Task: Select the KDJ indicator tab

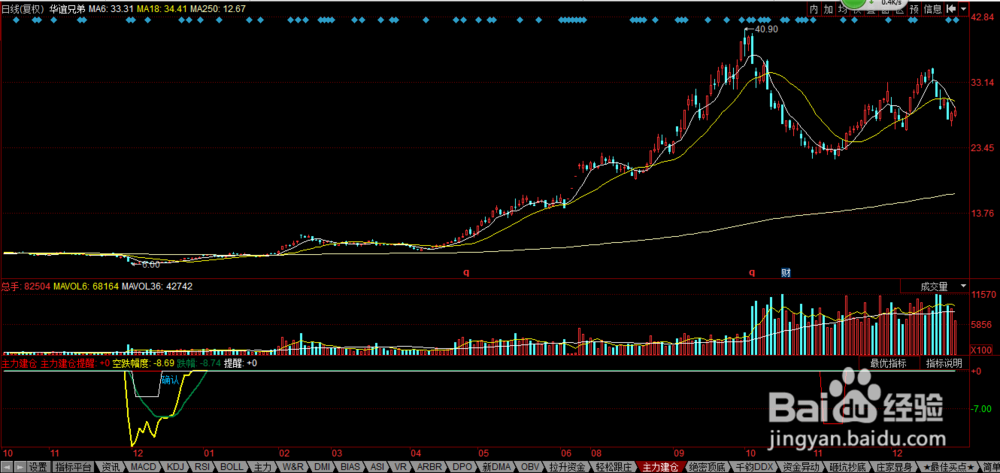Action: pyautogui.click(x=175, y=467)
